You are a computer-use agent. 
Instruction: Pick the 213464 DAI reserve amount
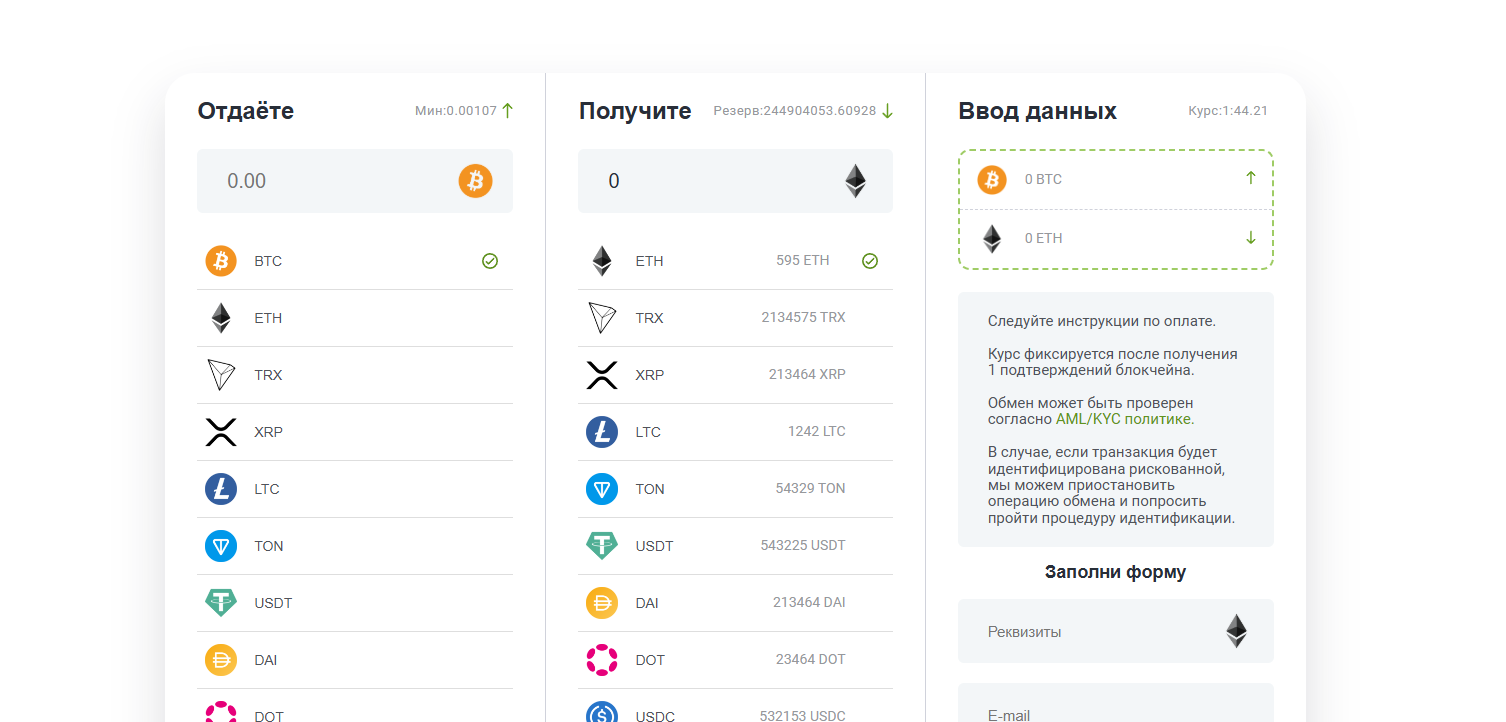(x=809, y=602)
